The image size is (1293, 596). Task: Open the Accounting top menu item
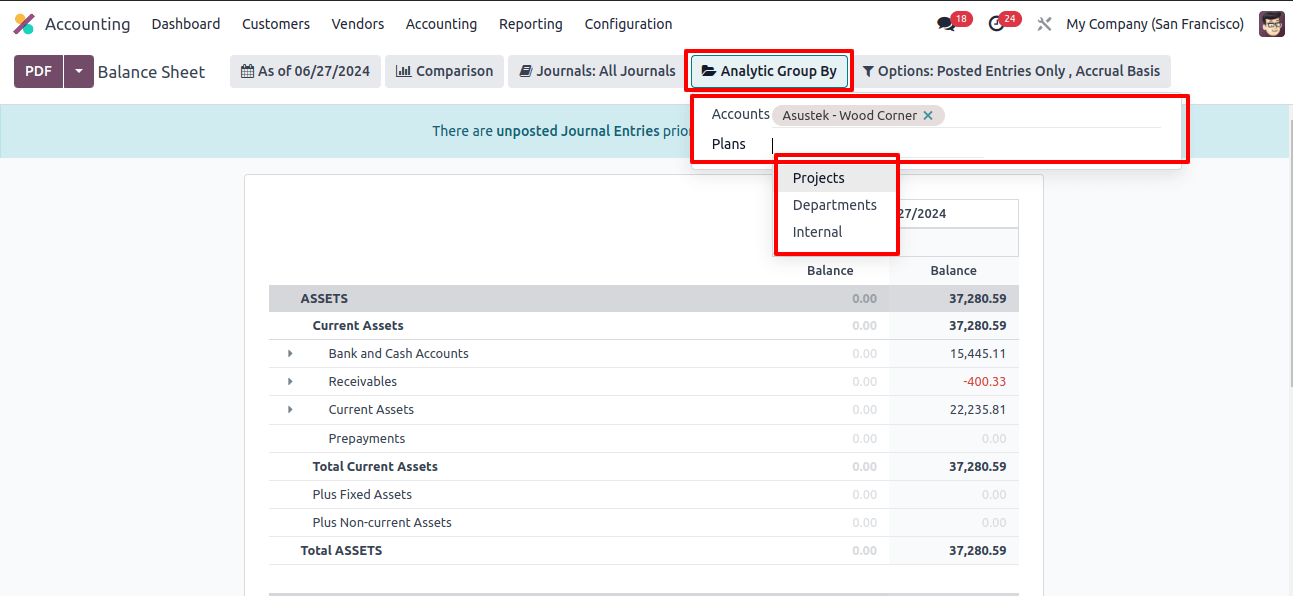(x=441, y=24)
